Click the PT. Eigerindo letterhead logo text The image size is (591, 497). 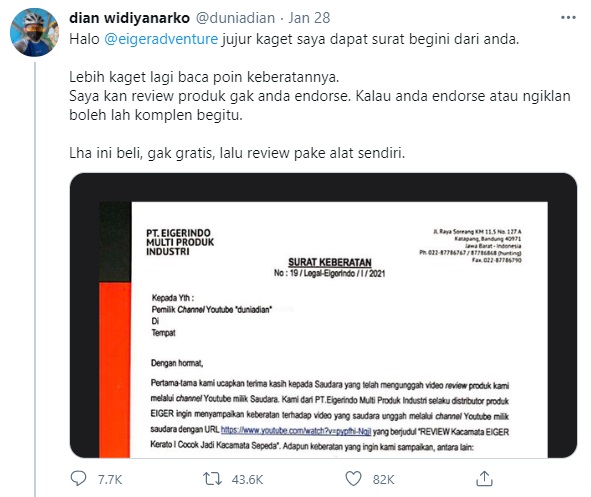[180, 242]
